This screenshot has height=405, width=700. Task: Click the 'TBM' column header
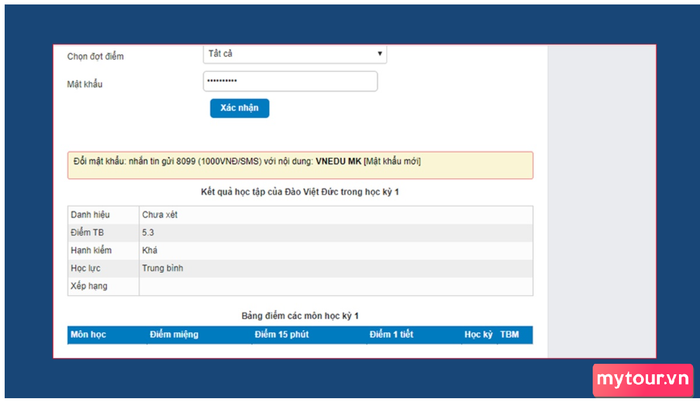pyautogui.click(x=509, y=334)
